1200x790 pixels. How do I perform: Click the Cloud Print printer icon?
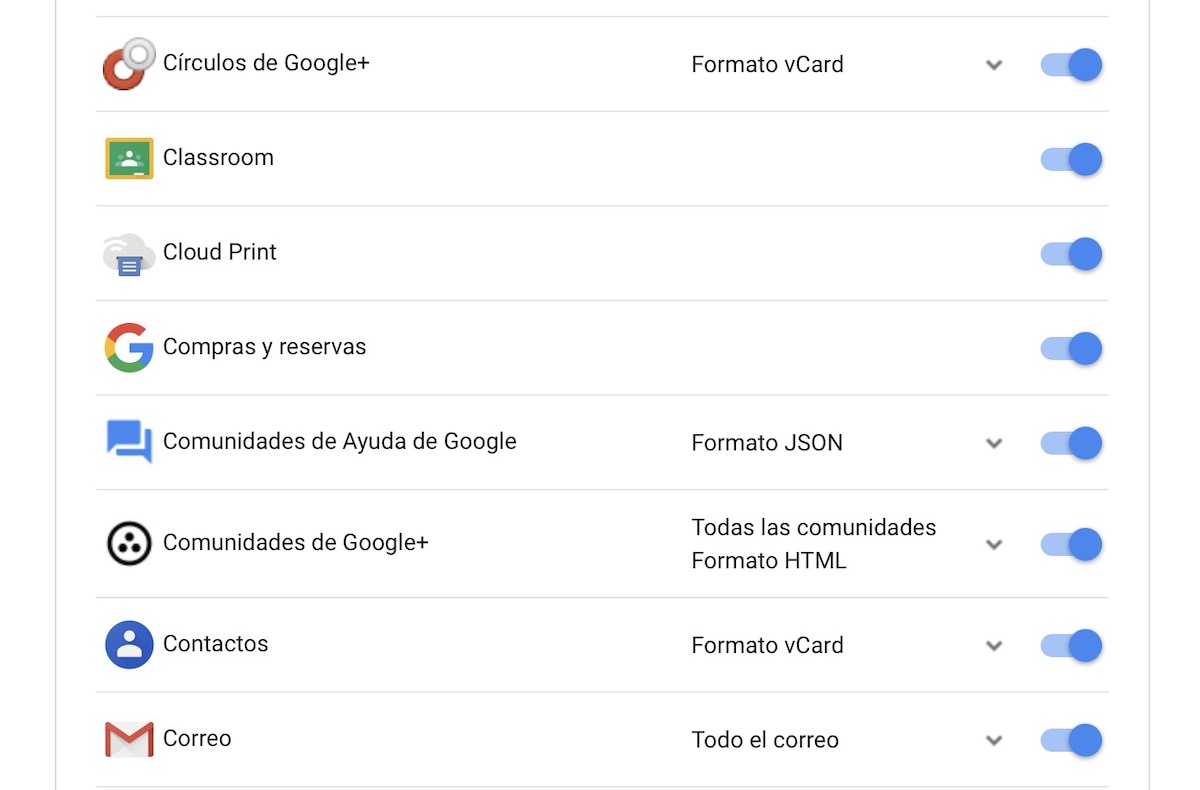[129, 254]
